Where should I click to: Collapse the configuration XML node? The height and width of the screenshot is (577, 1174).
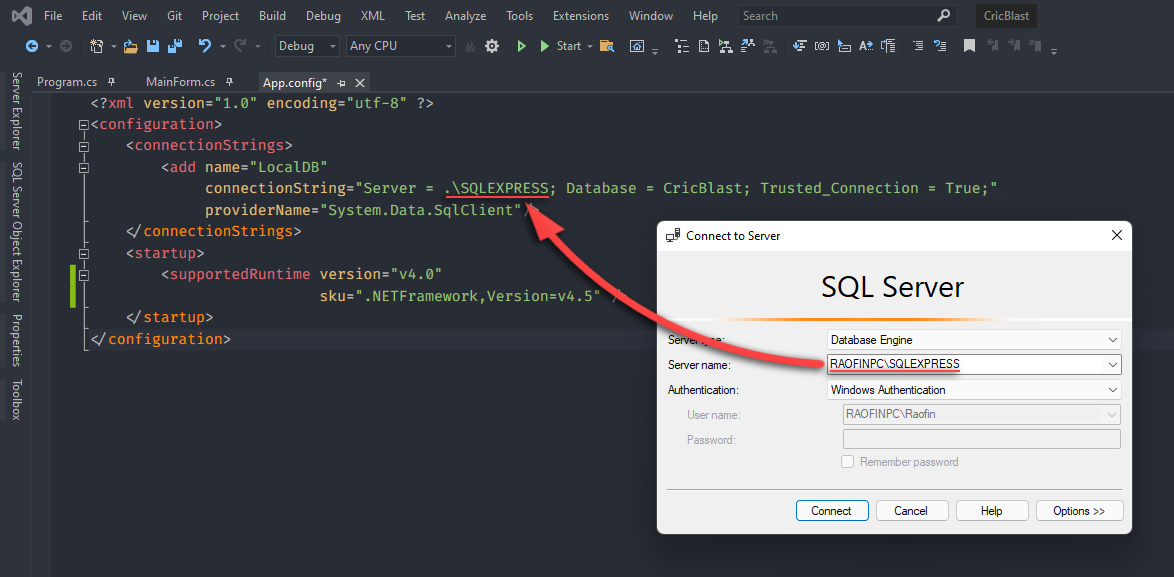click(84, 124)
